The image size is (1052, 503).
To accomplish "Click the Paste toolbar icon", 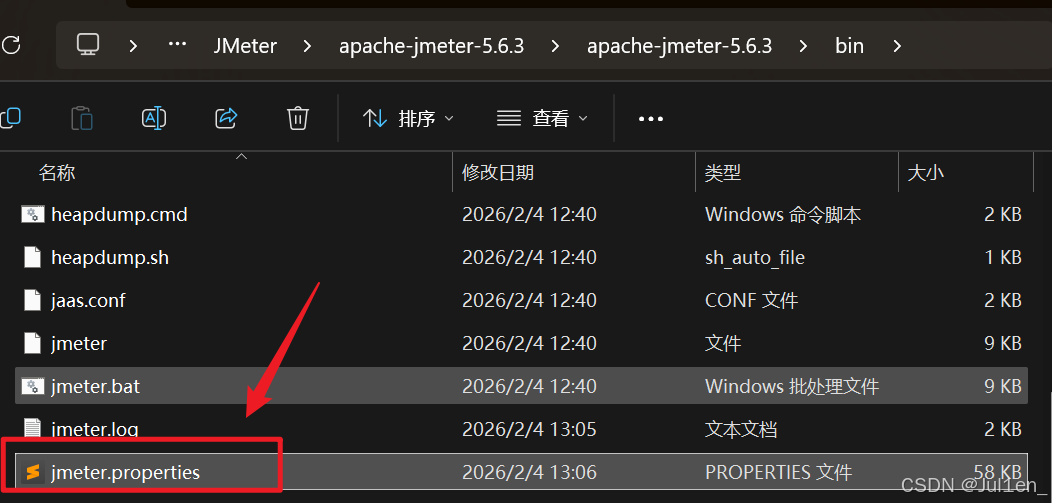I will [x=82, y=119].
